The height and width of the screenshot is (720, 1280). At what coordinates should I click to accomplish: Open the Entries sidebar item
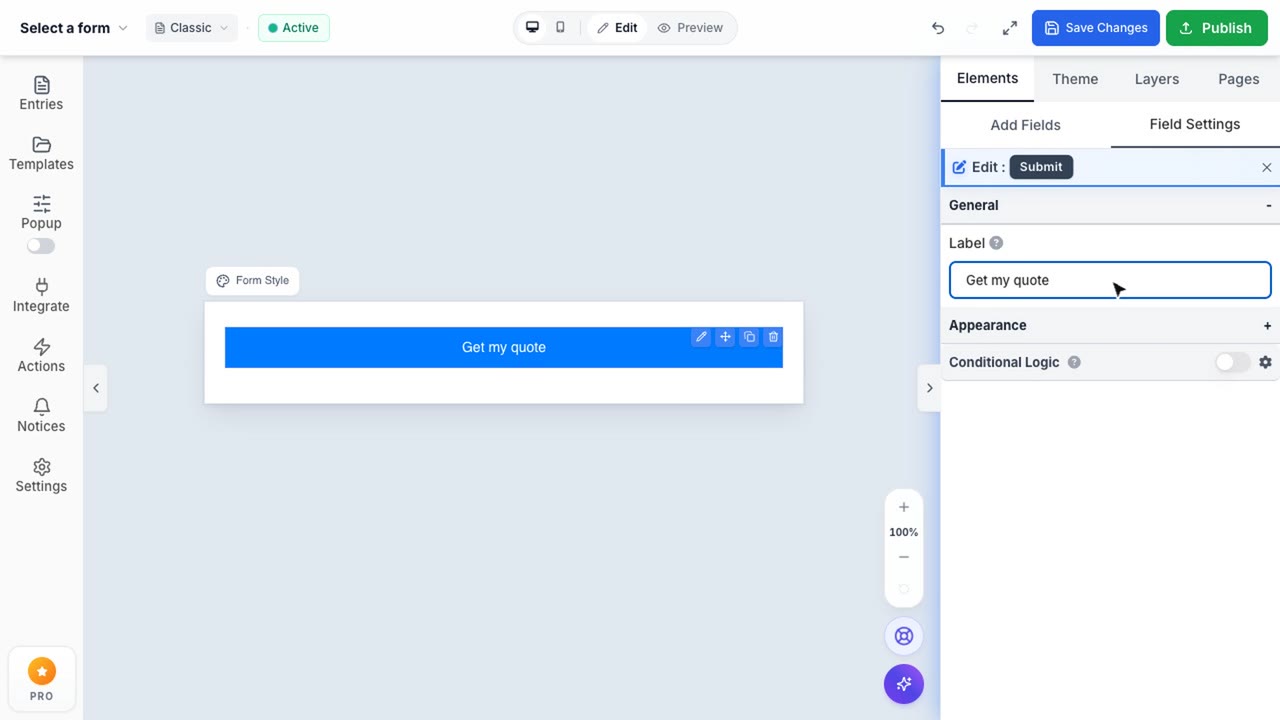(41, 93)
